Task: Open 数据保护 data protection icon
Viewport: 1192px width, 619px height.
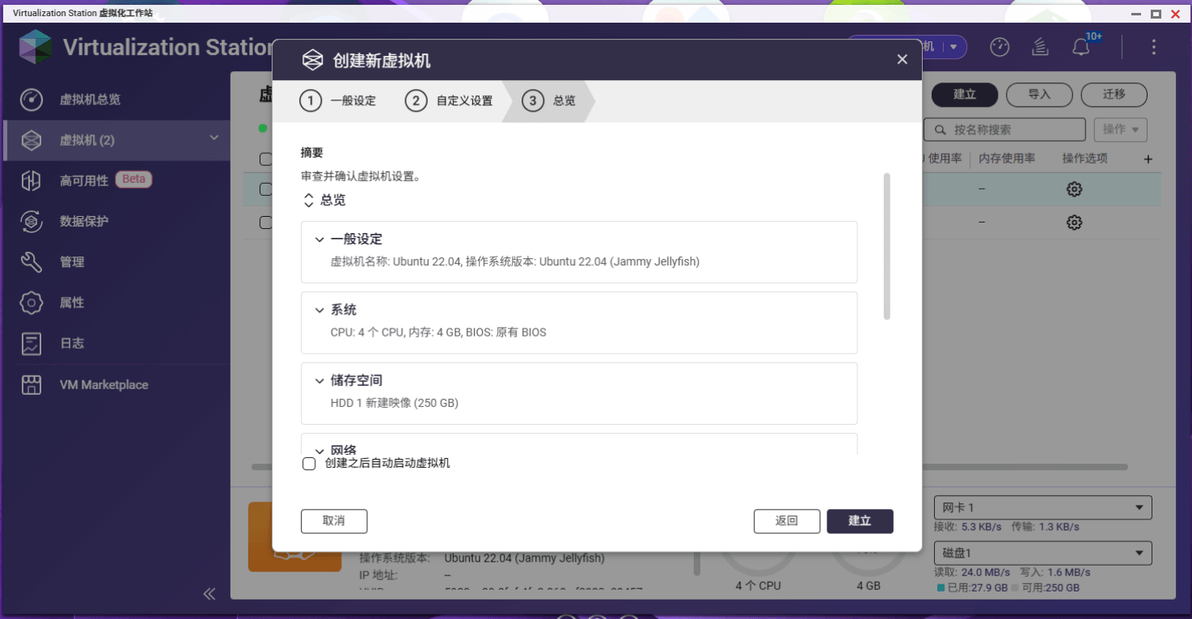Action: tap(31, 221)
